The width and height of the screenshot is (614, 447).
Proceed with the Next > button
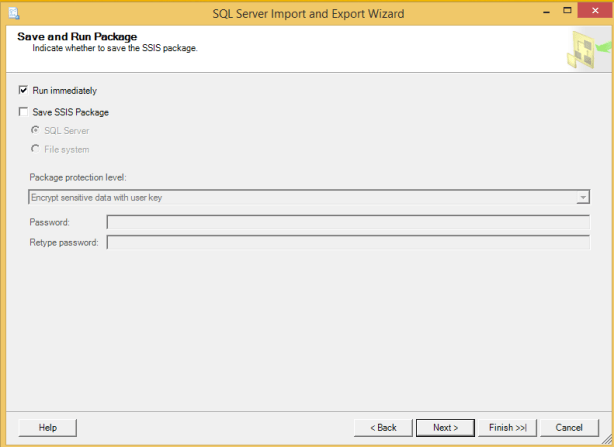(445, 428)
